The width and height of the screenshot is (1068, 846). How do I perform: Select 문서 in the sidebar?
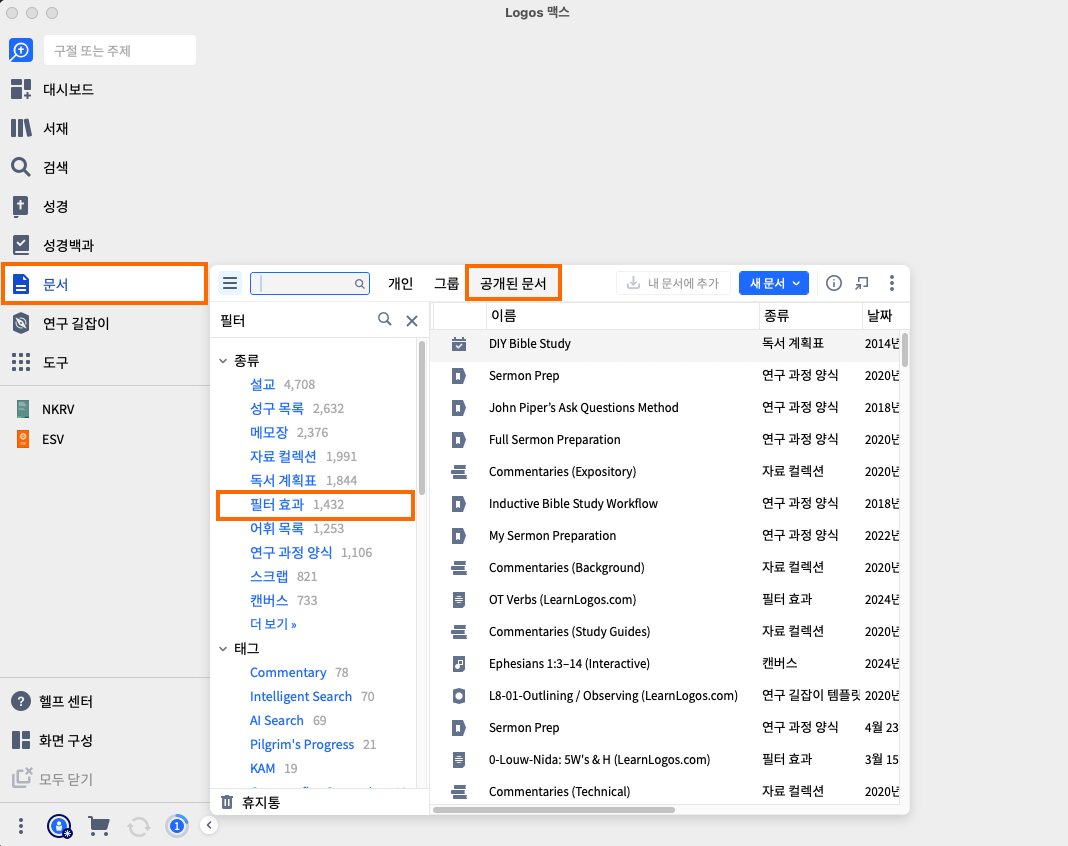click(105, 284)
